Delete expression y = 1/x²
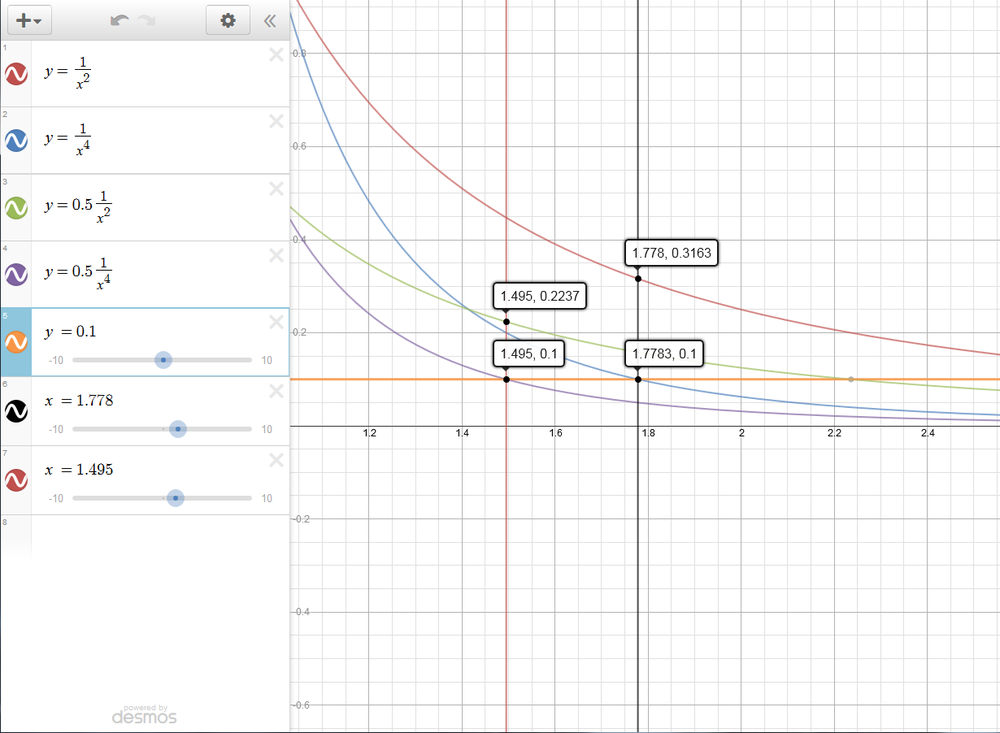The height and width of the screenshot is (733, 1000). tap(276, 55)
